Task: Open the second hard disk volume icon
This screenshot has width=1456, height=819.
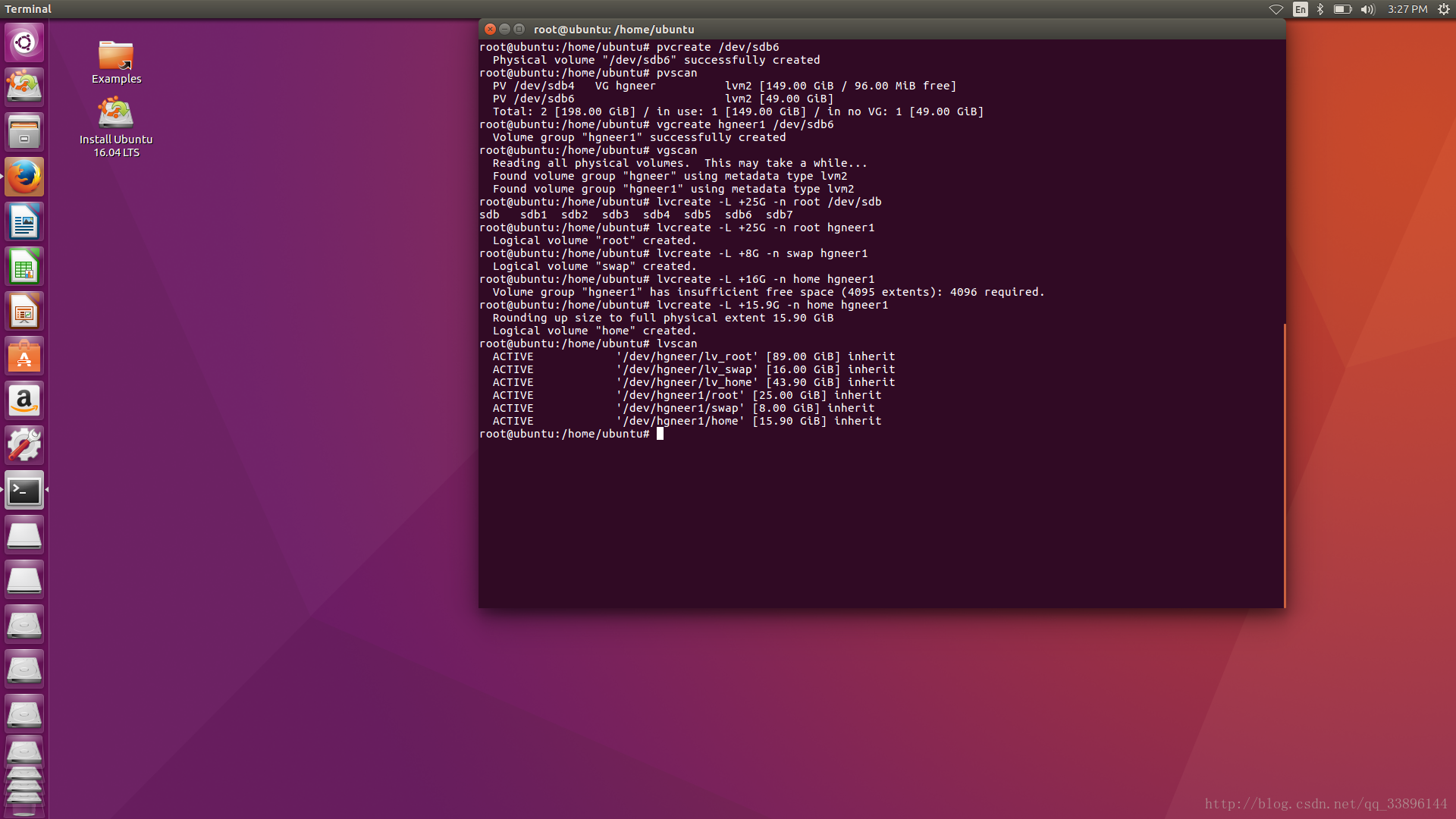Action: pyautogui.click(x=24, y=669)
